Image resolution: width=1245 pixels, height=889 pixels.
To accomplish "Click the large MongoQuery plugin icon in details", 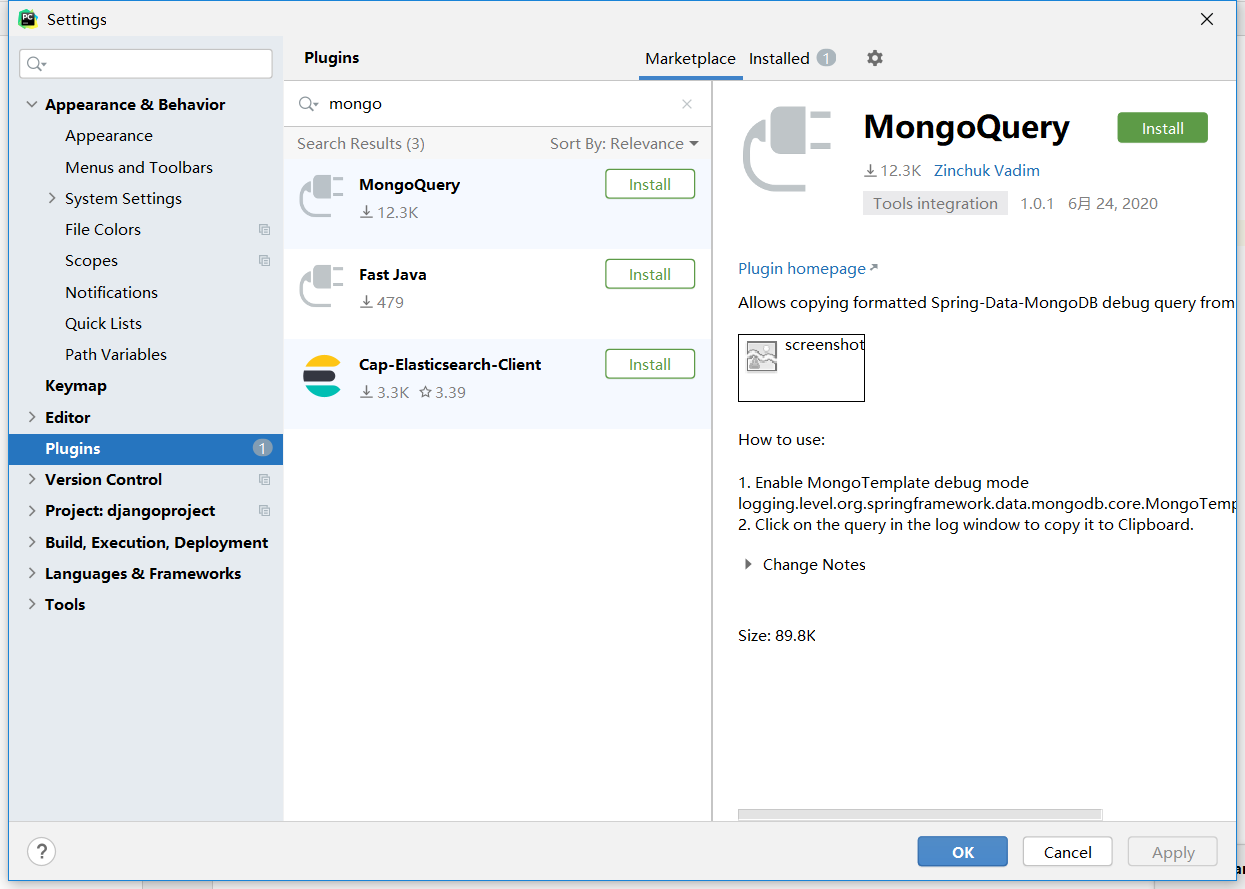I will pyautogui.click(x=788, y=150).
